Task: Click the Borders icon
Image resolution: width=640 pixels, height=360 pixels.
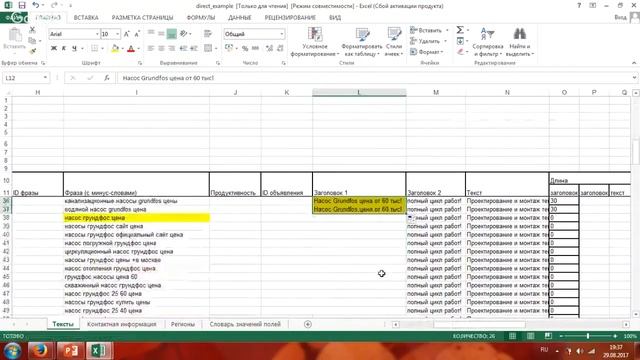Action: [94, 49]
